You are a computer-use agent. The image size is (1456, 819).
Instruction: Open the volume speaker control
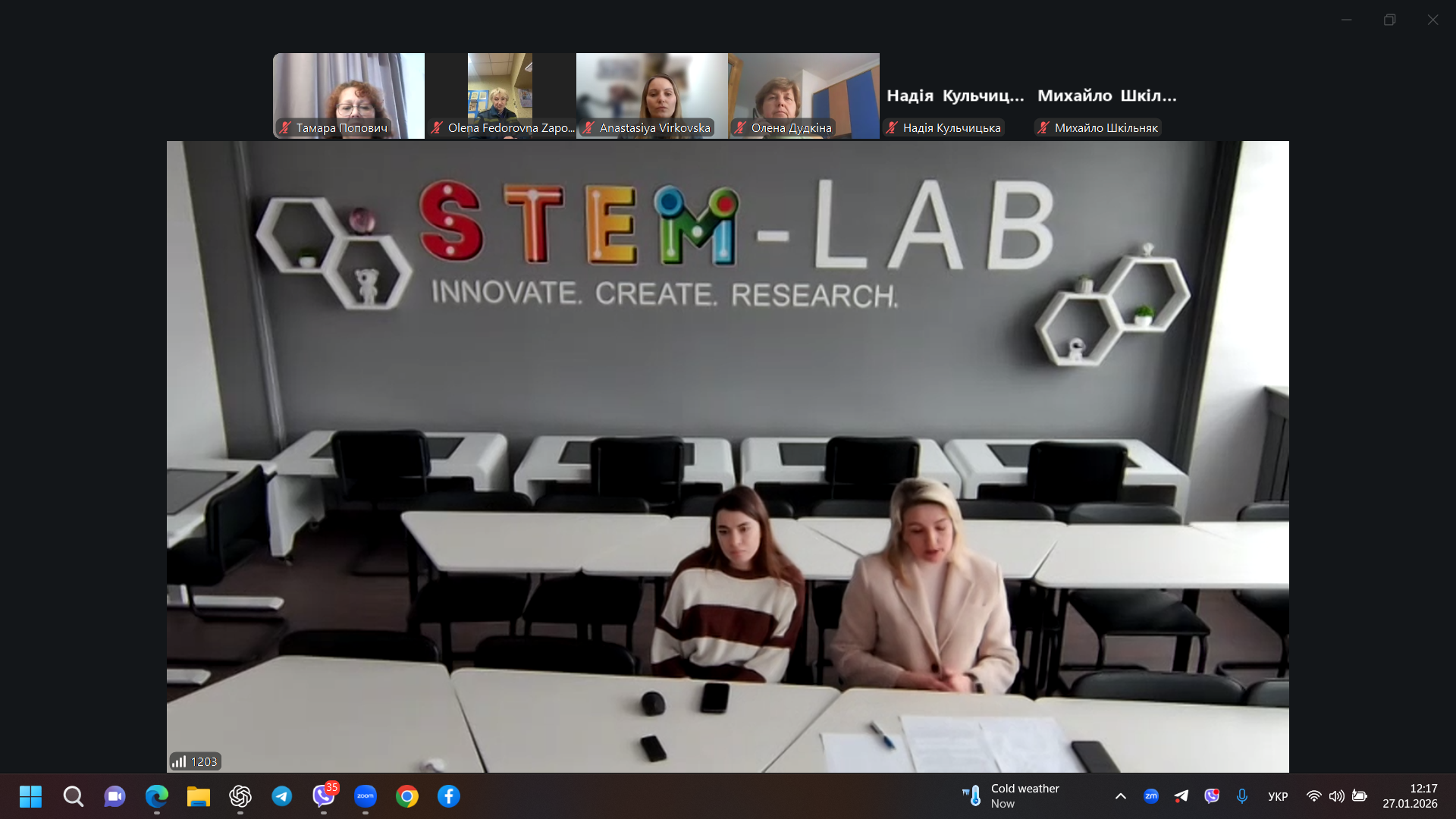[1337, 796]
